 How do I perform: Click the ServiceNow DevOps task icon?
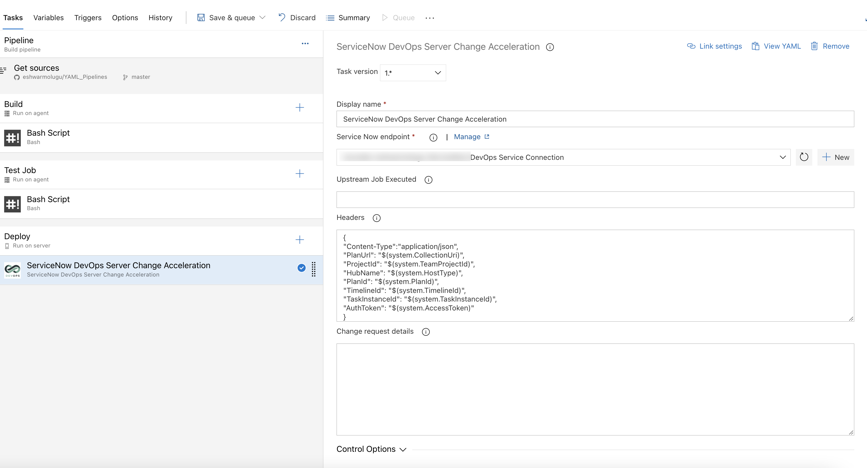coord(12,270)
